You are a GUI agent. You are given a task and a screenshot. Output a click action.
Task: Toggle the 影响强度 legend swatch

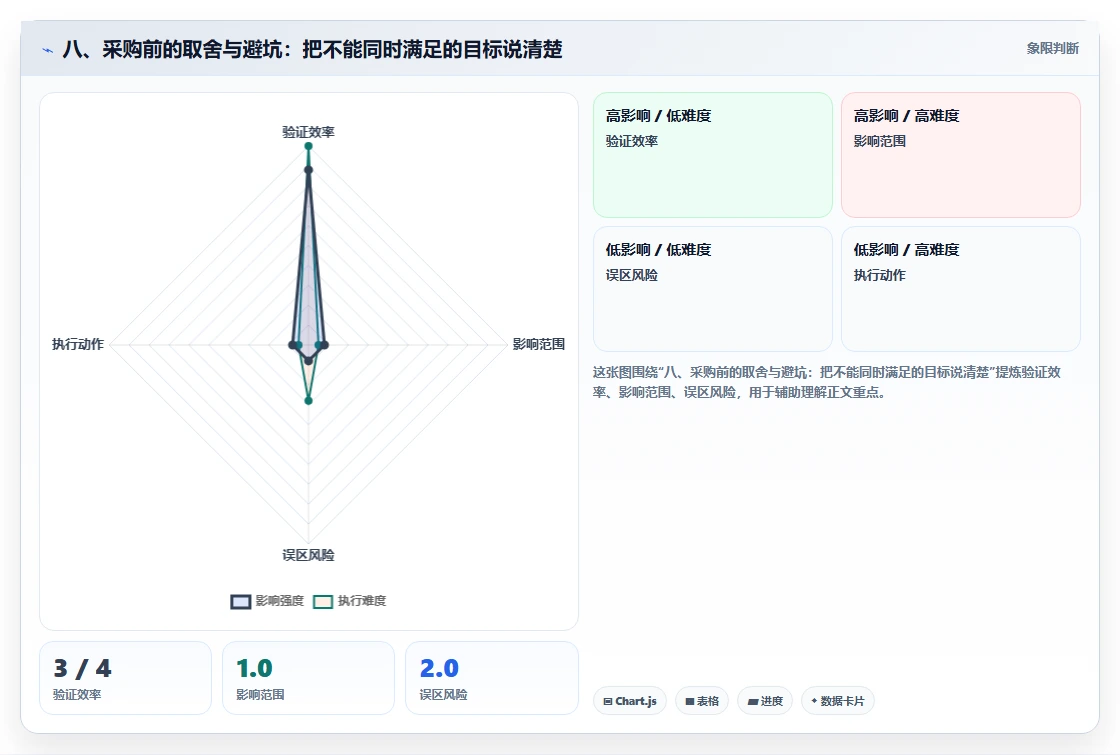241,601
